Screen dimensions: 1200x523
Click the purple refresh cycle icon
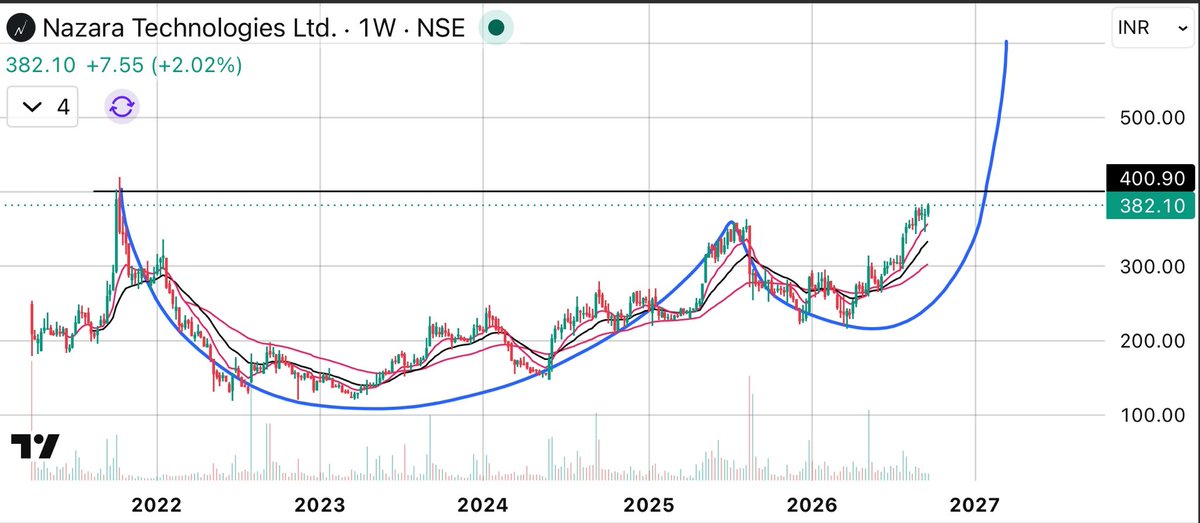click(122, 107)
